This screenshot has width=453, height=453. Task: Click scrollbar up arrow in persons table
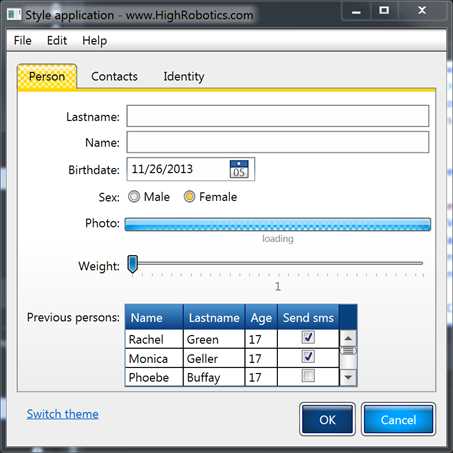(x=348, y=339)
